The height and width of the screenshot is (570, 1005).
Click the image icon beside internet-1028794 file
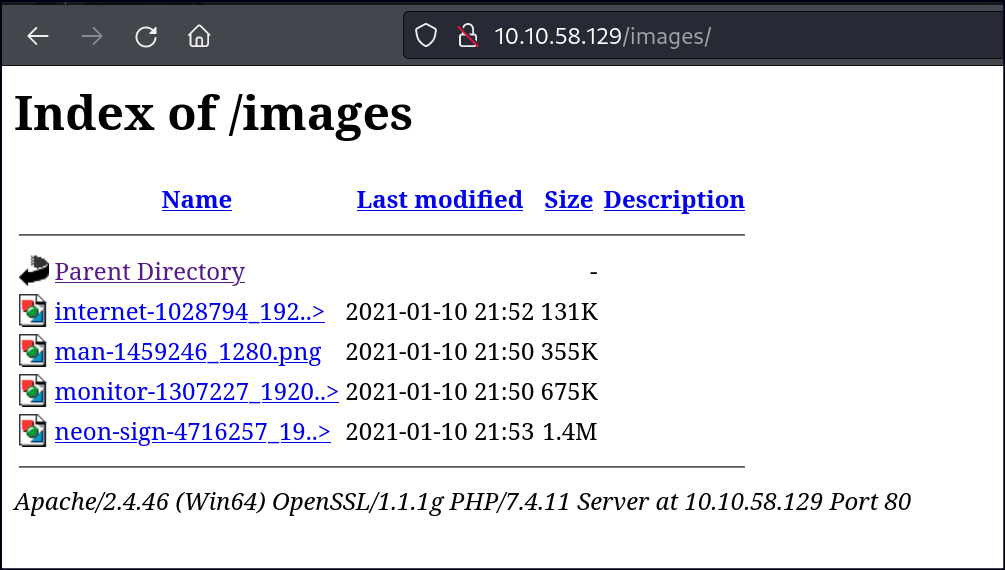click(33, 311)
